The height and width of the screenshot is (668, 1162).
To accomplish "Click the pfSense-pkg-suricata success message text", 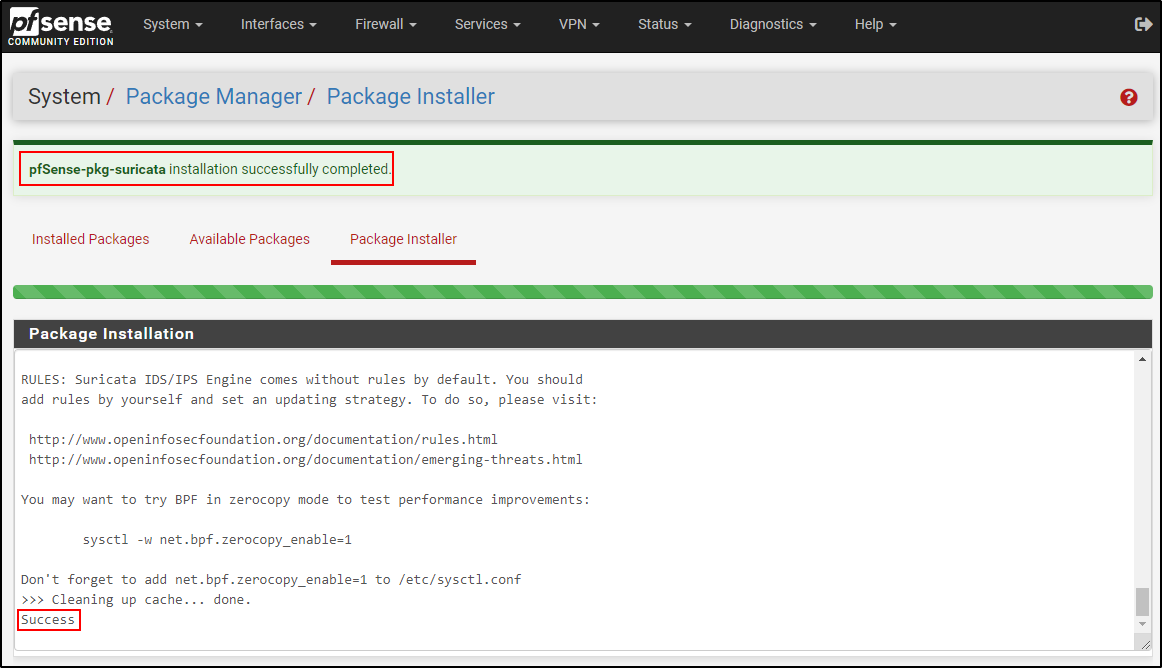I will 209,169.
